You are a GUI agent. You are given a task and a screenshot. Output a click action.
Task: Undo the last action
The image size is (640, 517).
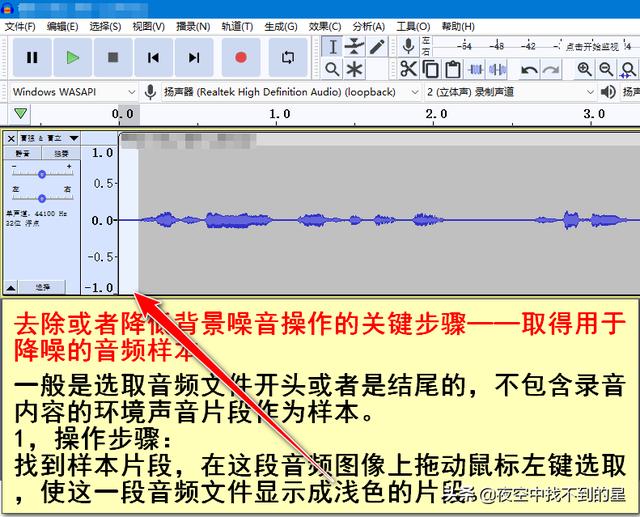coord(529,70)
